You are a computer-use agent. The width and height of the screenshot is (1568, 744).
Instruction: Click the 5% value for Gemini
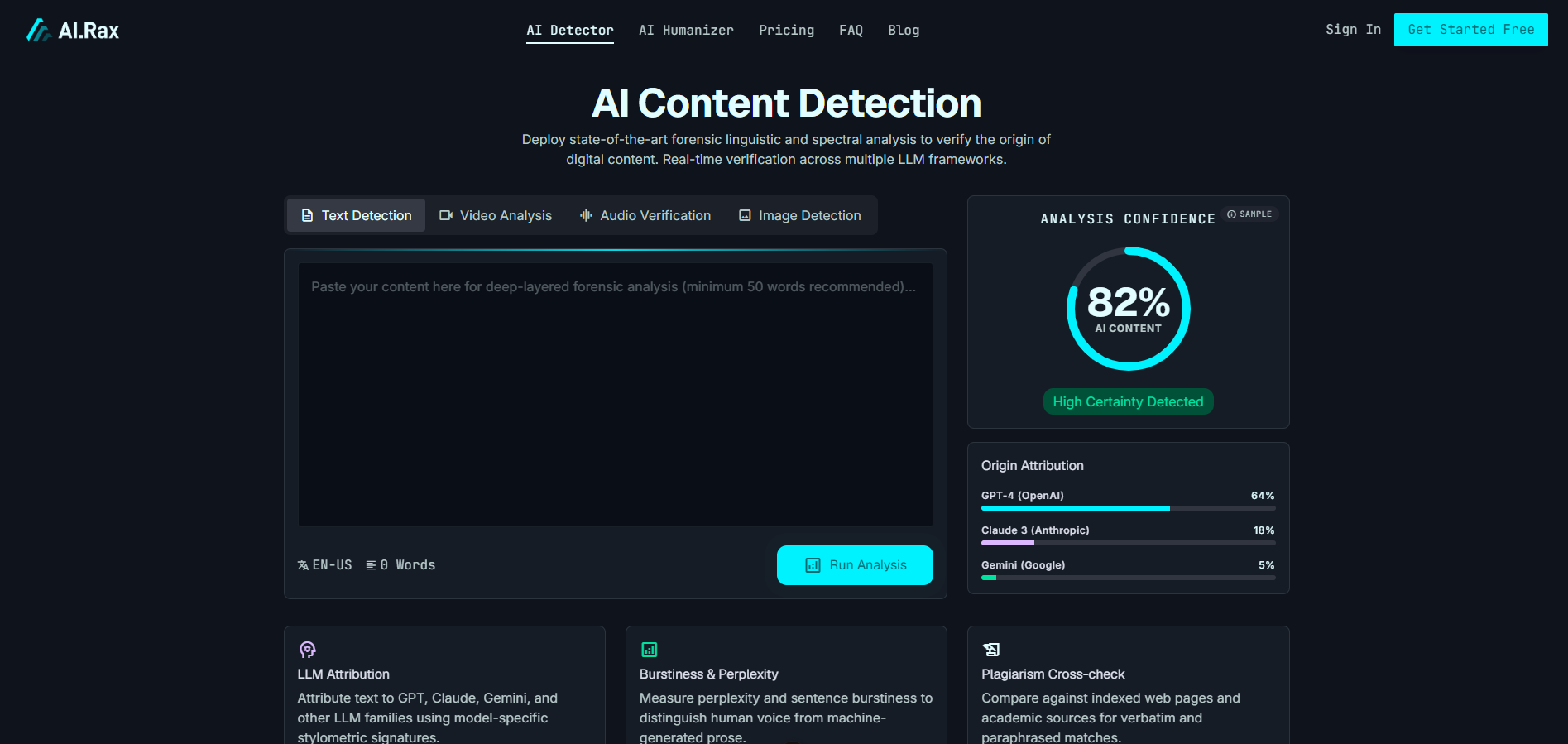pos(1267,565)
